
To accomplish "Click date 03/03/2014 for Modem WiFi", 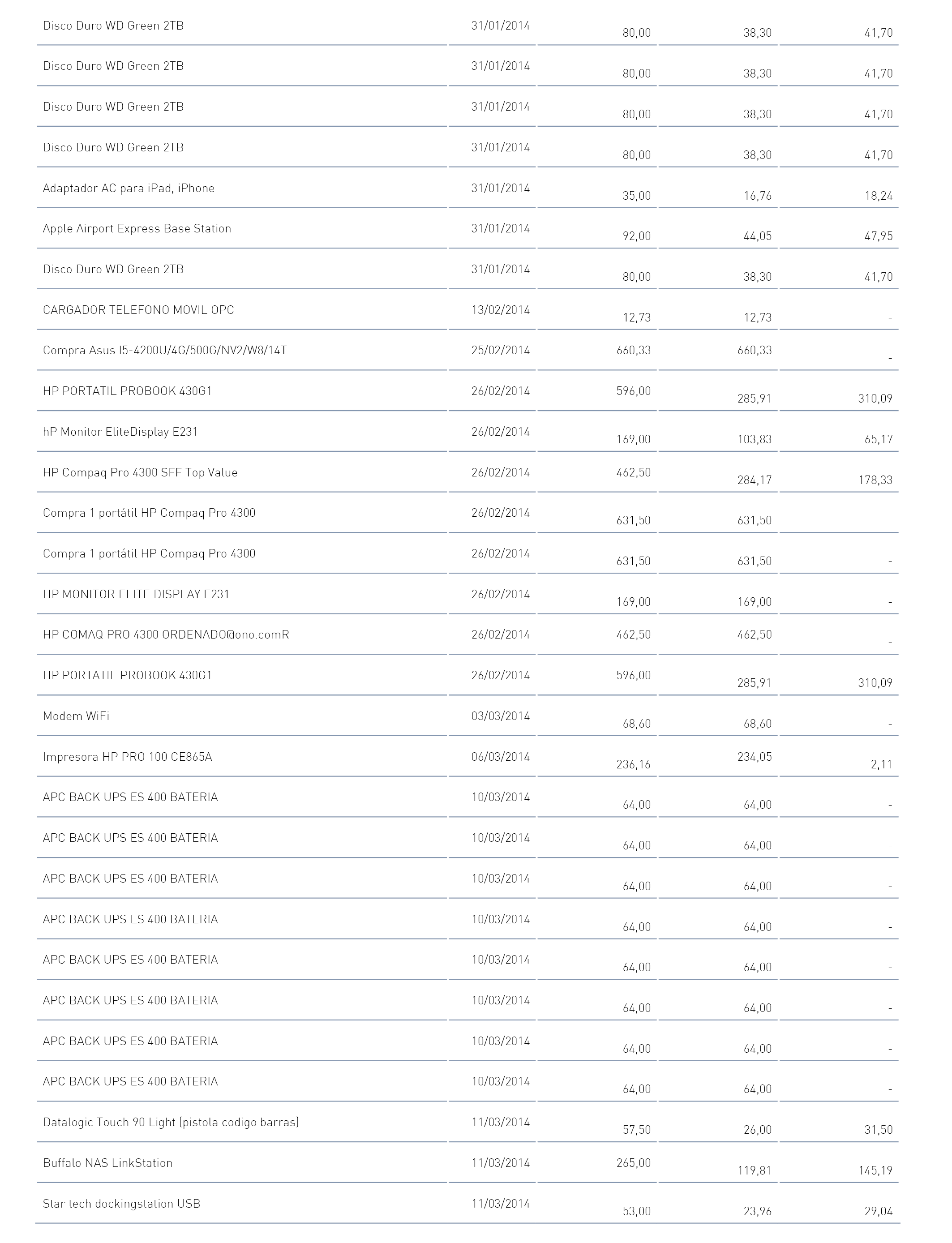I will click(500, 716).
